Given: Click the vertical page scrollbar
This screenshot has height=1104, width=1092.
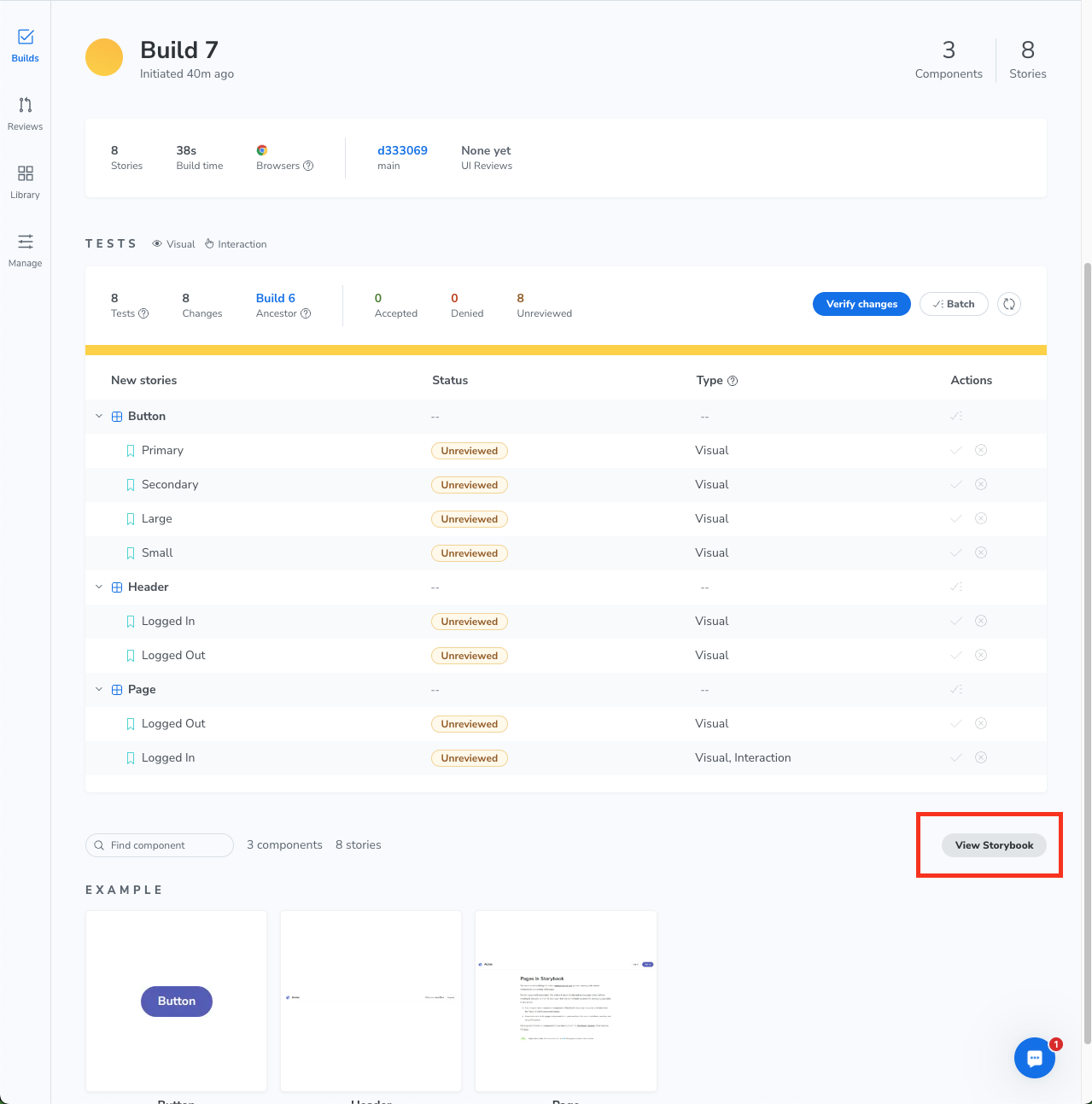Looking at the screenshot, I should pos(1087,653).
